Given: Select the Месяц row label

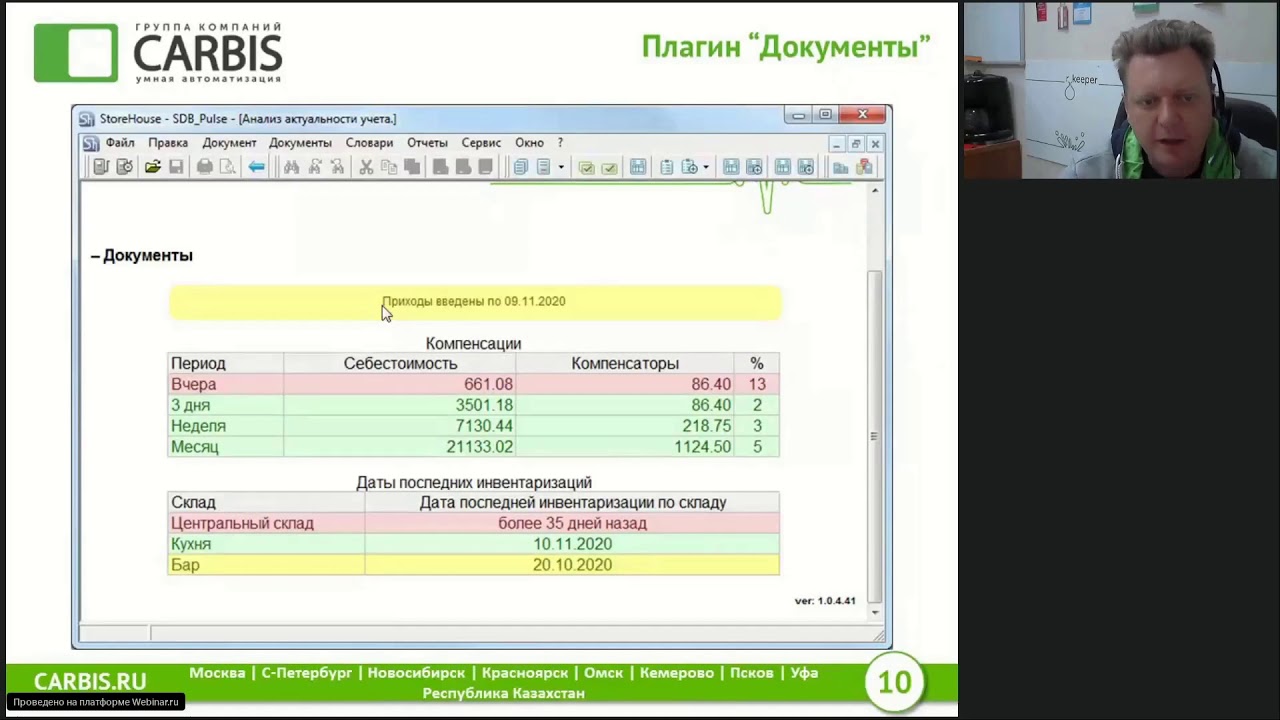Looking at the screenshot, I should coord(194,448).
